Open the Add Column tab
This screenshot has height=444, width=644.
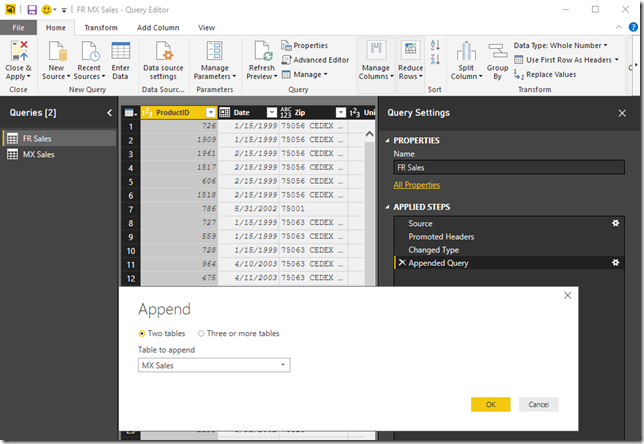tap(158, 28)
